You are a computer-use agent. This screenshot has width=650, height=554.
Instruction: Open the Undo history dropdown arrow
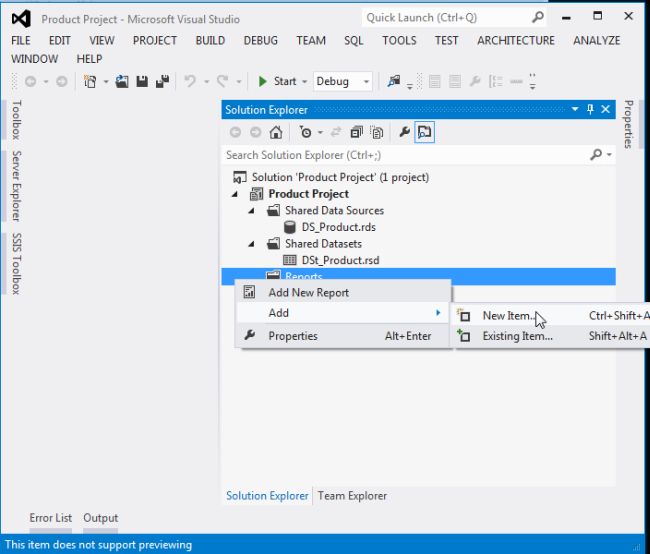(x=206, y=82)
